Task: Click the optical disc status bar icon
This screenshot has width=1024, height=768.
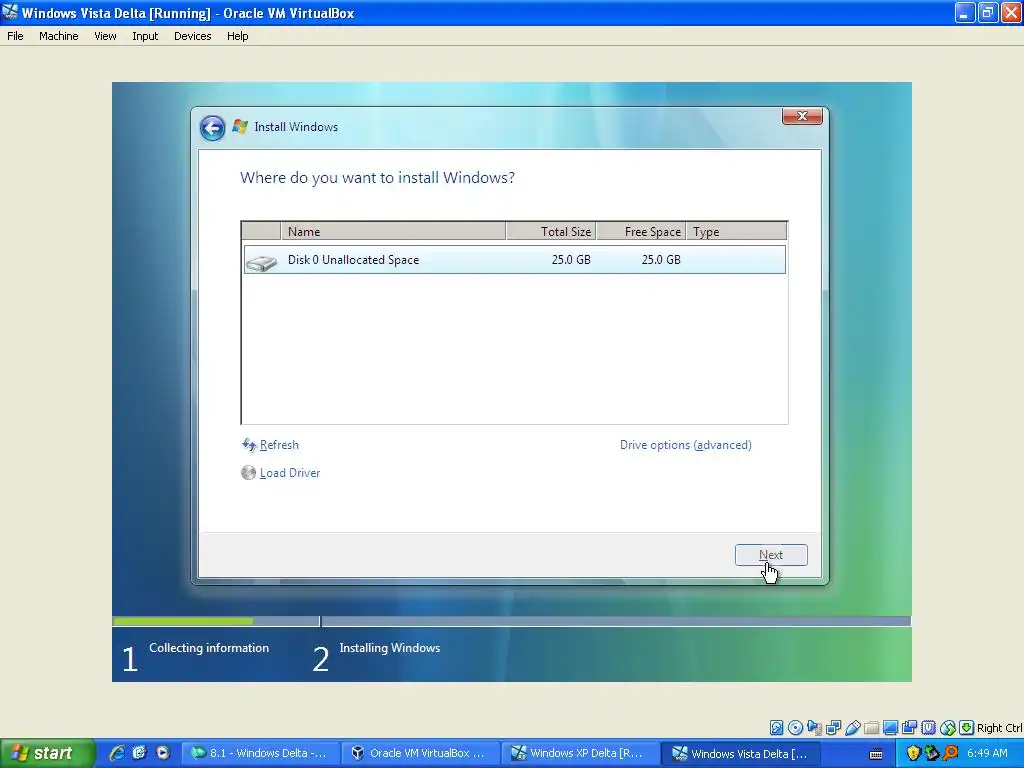Action: pyautogui.click(x=795, y=728)
